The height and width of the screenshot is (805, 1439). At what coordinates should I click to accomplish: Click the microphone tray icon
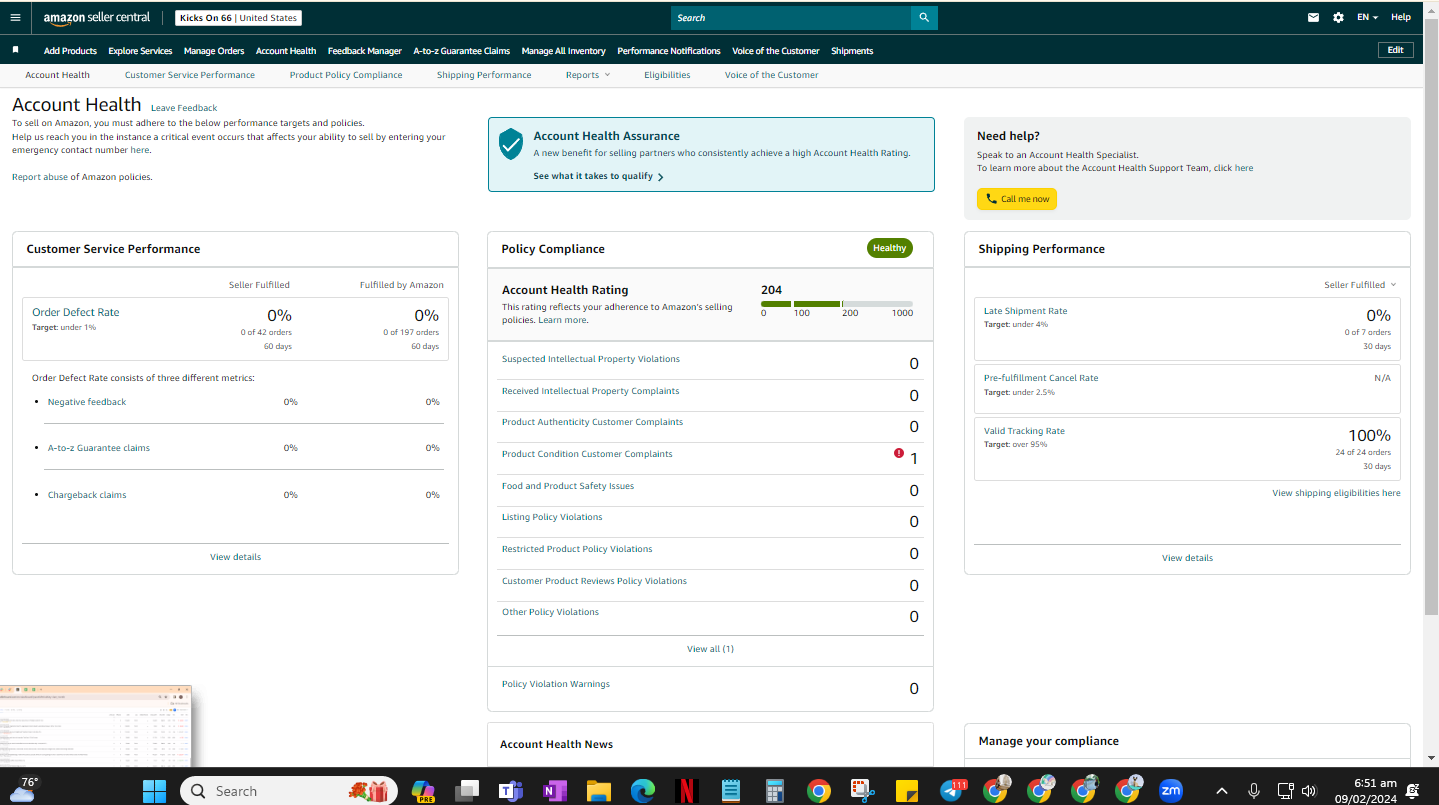1254,791
